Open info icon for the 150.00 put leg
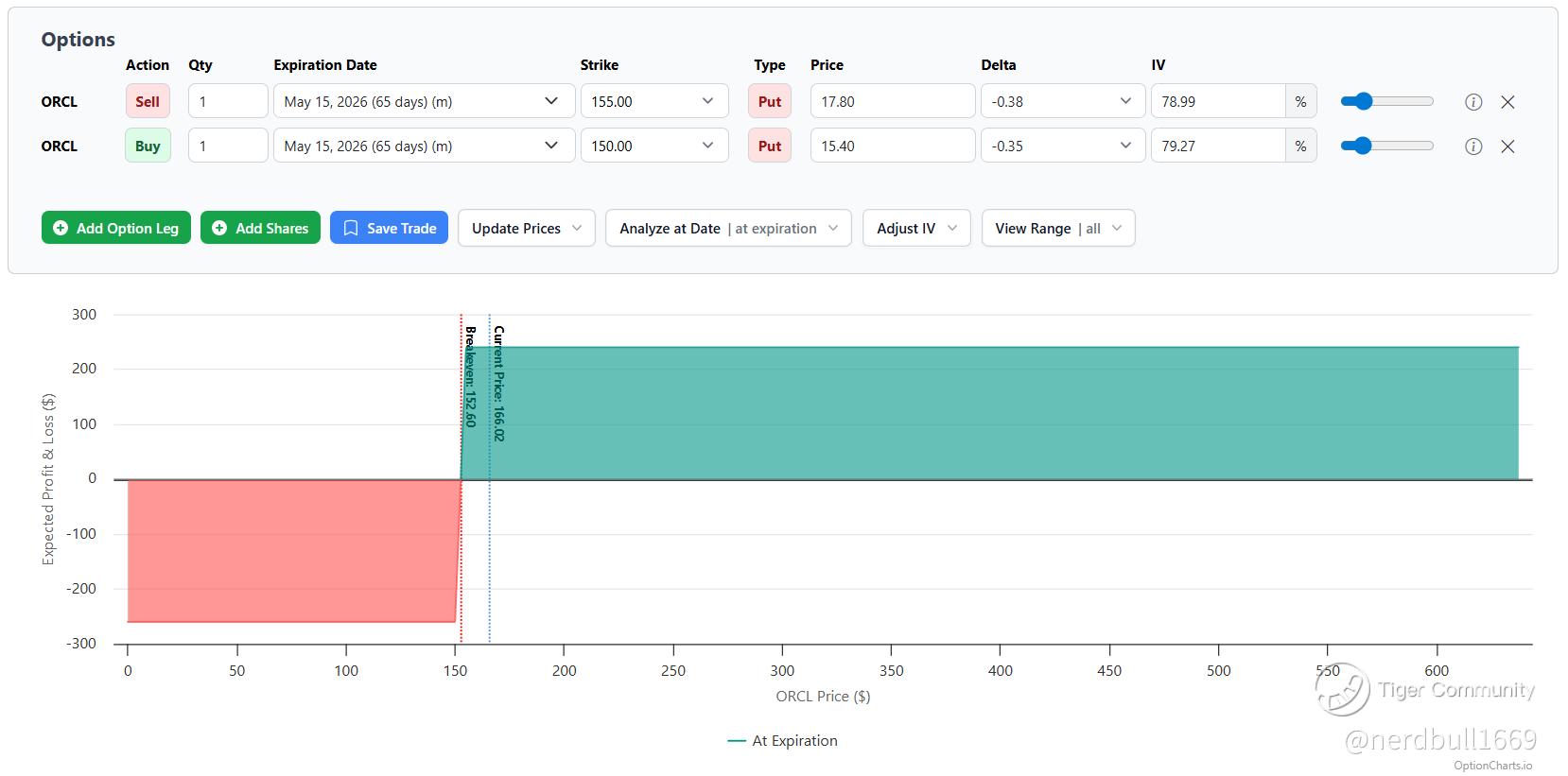 coord(1473,147)
